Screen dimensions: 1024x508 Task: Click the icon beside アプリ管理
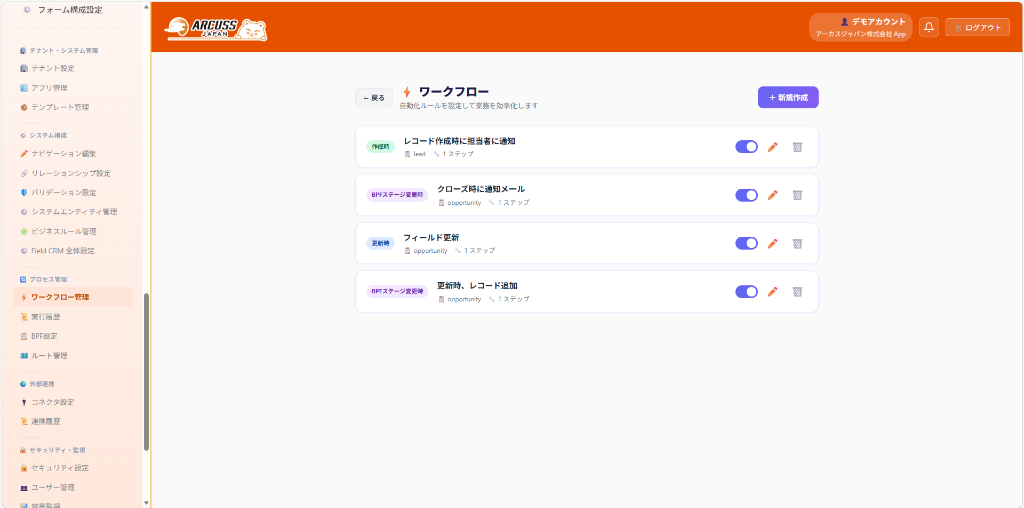click(24, 87)
